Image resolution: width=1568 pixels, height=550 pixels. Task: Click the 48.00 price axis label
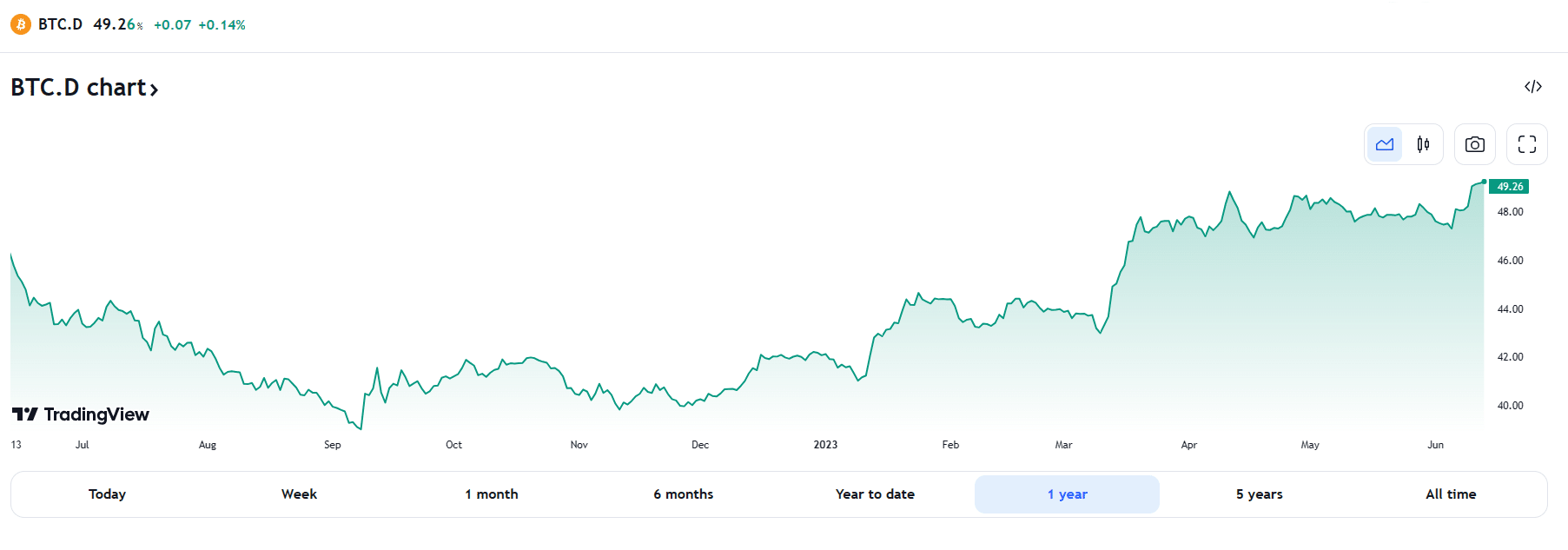[1510, 212]
